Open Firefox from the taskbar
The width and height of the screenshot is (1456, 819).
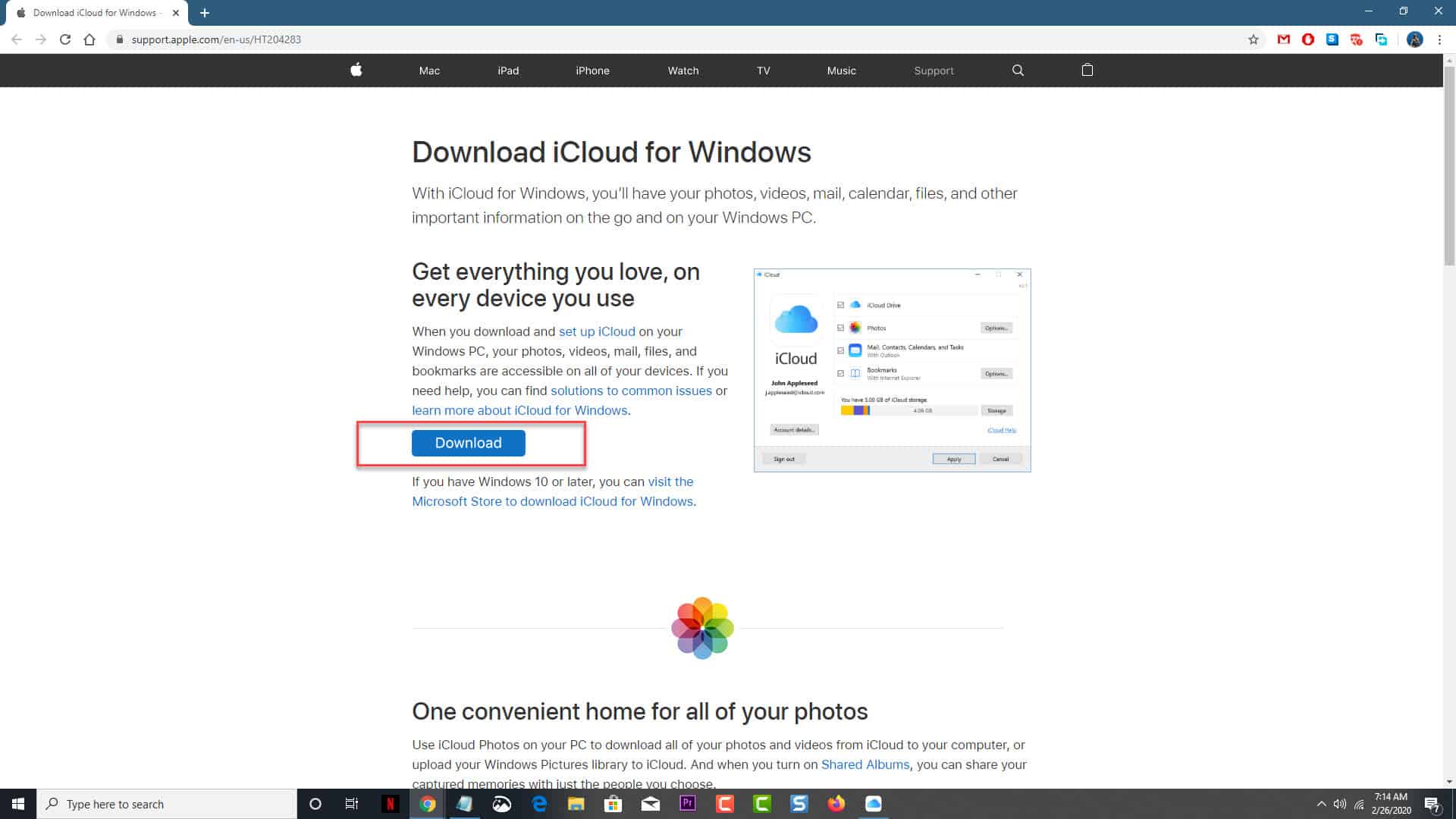(836, 804)
